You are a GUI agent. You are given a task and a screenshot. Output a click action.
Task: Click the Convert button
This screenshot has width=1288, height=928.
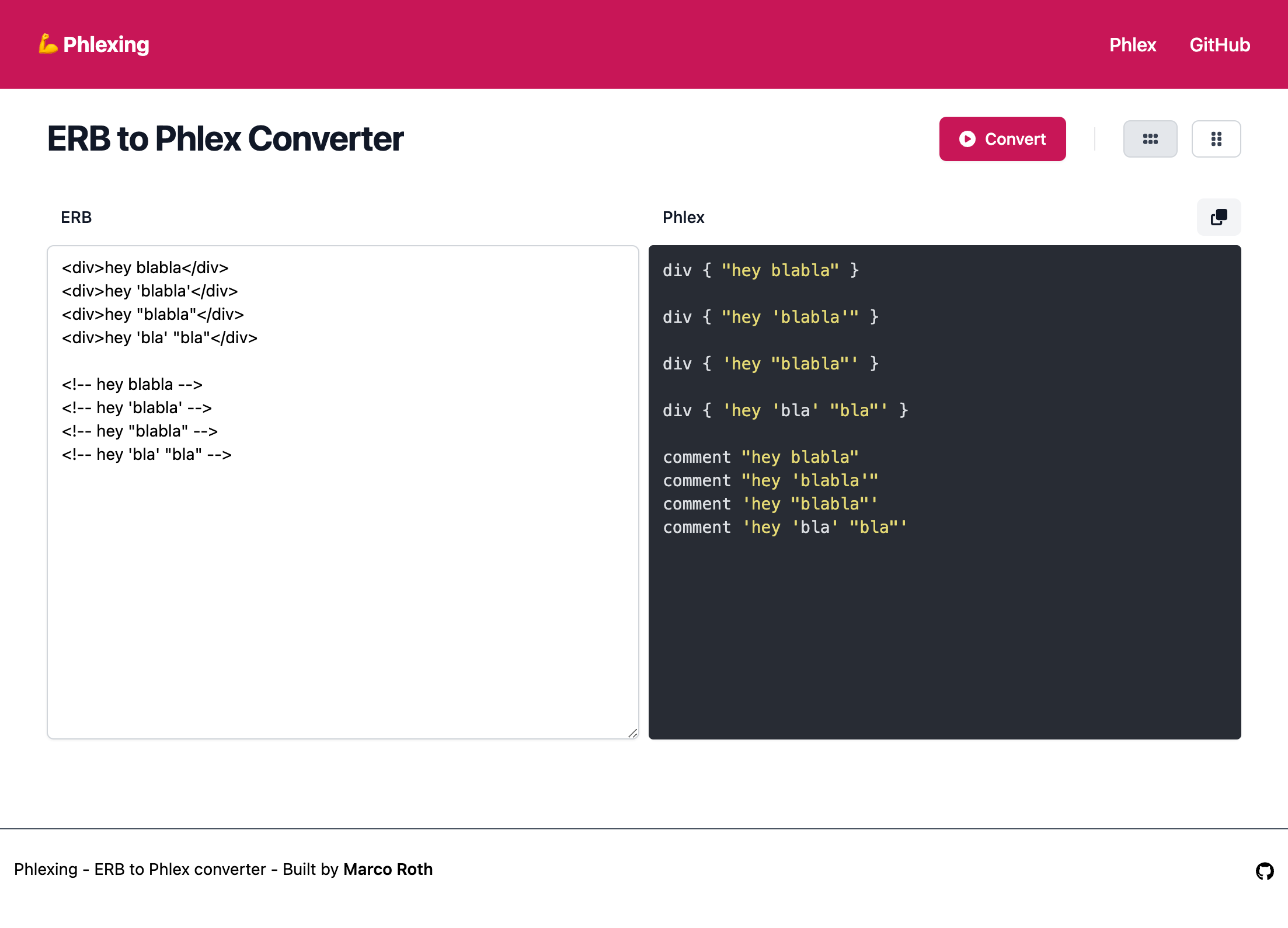(1002, 139)
